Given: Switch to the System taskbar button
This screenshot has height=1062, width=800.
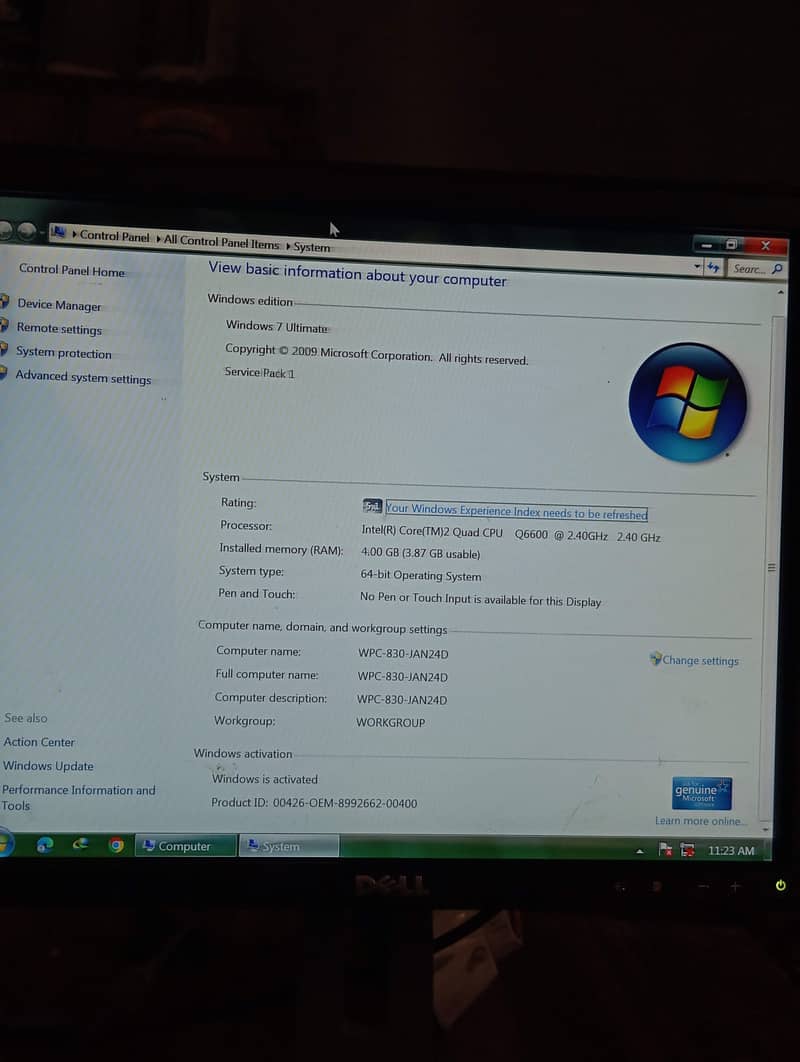Looking at the screenshot, I should [x=289, y=846].
